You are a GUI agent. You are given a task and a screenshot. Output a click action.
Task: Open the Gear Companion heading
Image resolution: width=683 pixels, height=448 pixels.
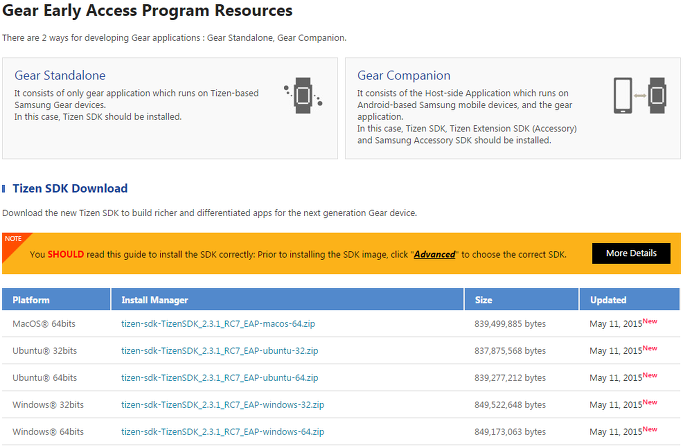coord(404,75)
